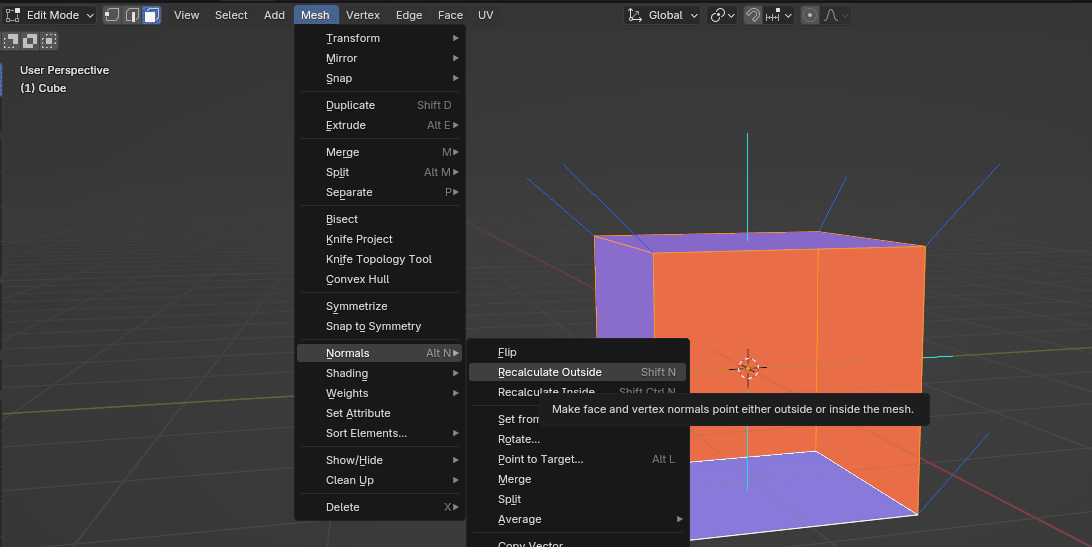Open the Global transform orientation dropdown
Screen dimensions: 1092x547
click(x=660, y=15)
